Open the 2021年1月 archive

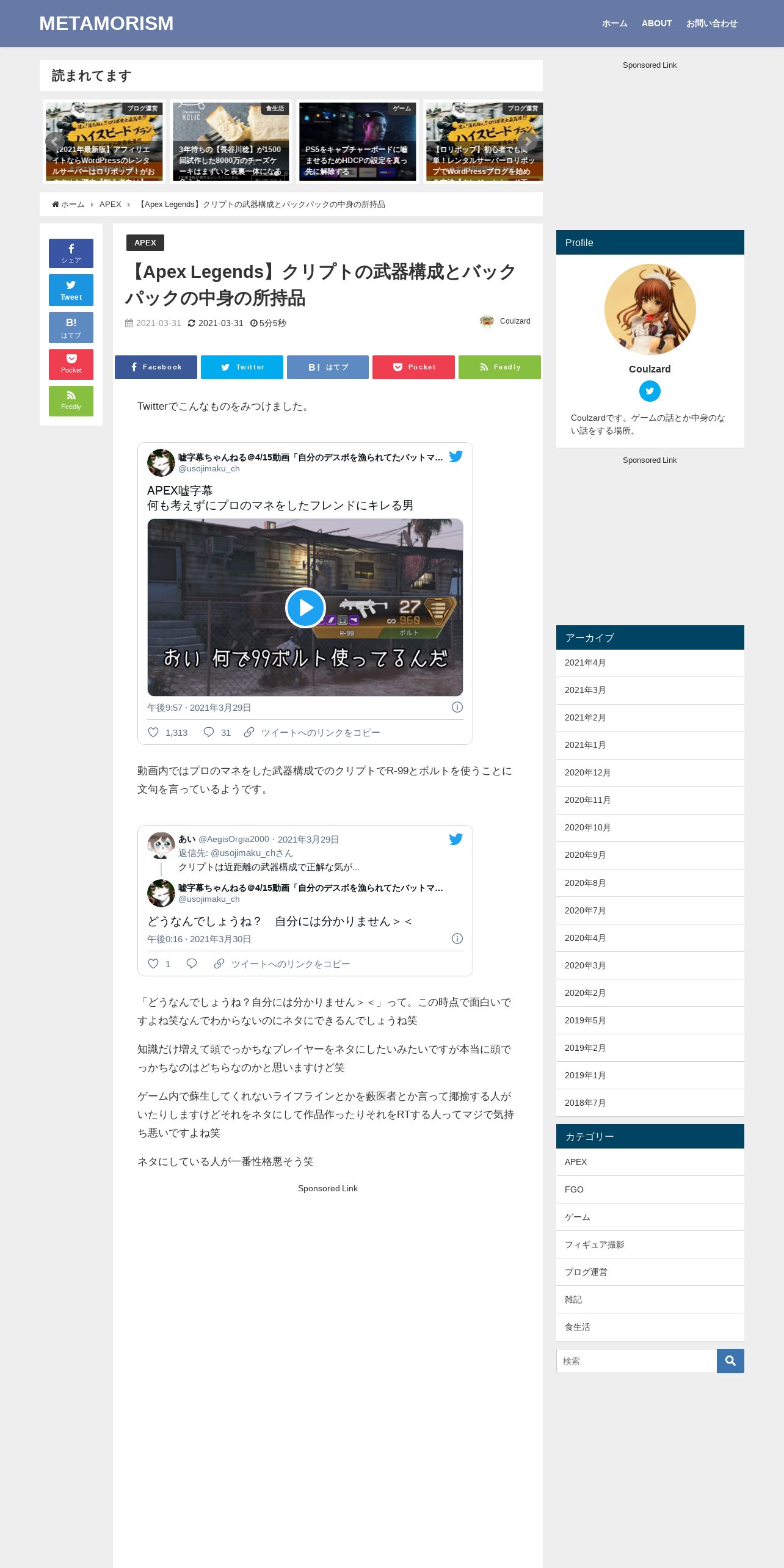(x=650, y=746)
